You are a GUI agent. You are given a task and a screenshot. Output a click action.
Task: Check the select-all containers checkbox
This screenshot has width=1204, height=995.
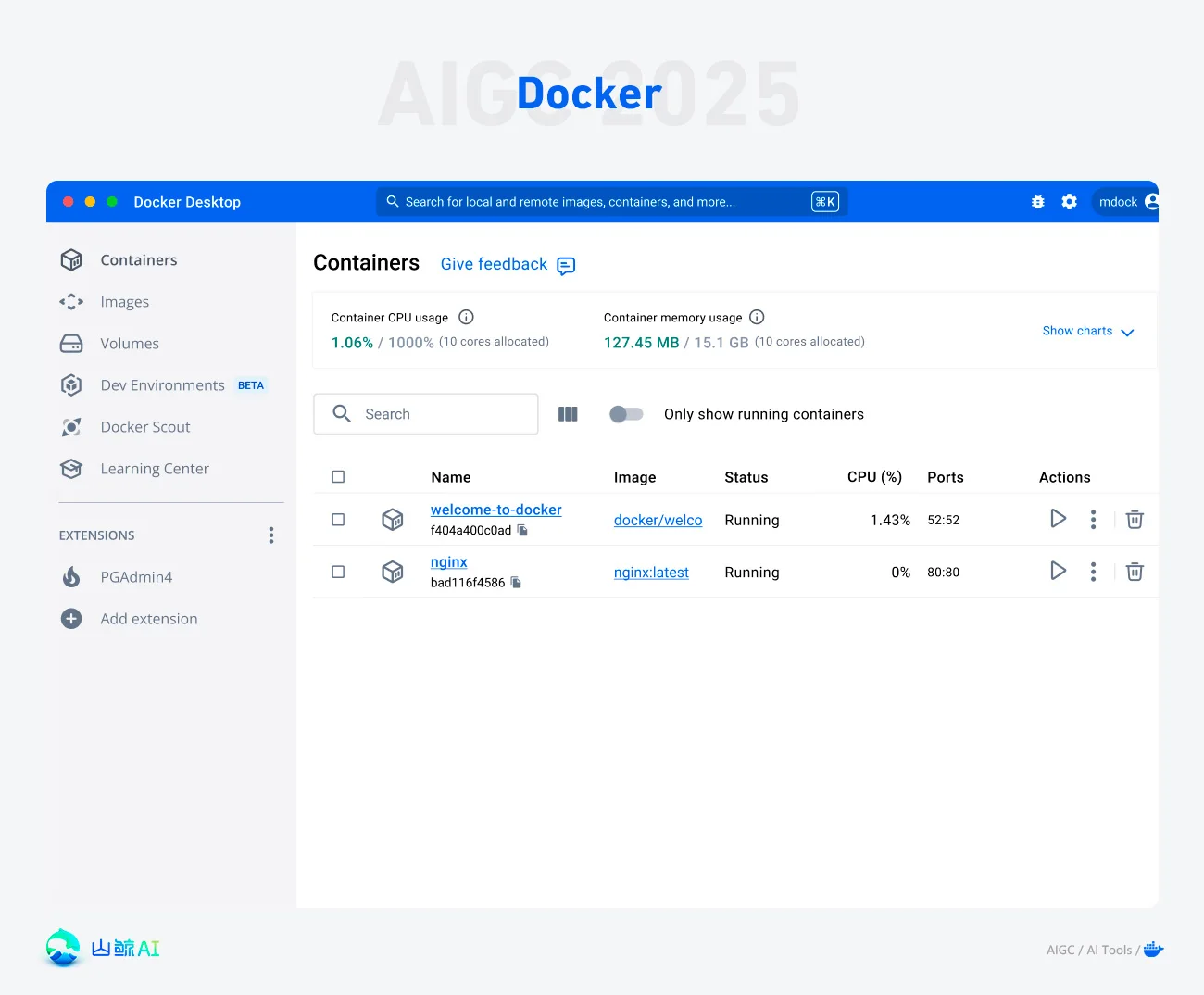[338, 477]
